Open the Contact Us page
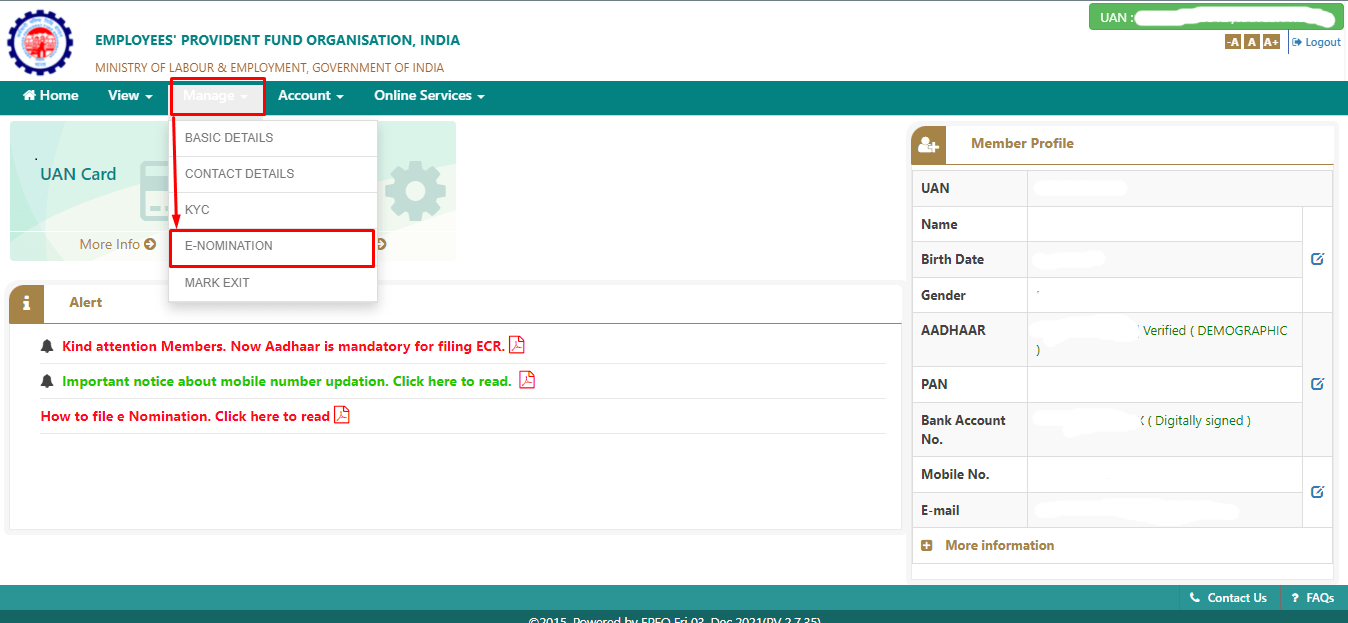The height and width of the screenshot is (623, 1348). [x=1228, y=597]
